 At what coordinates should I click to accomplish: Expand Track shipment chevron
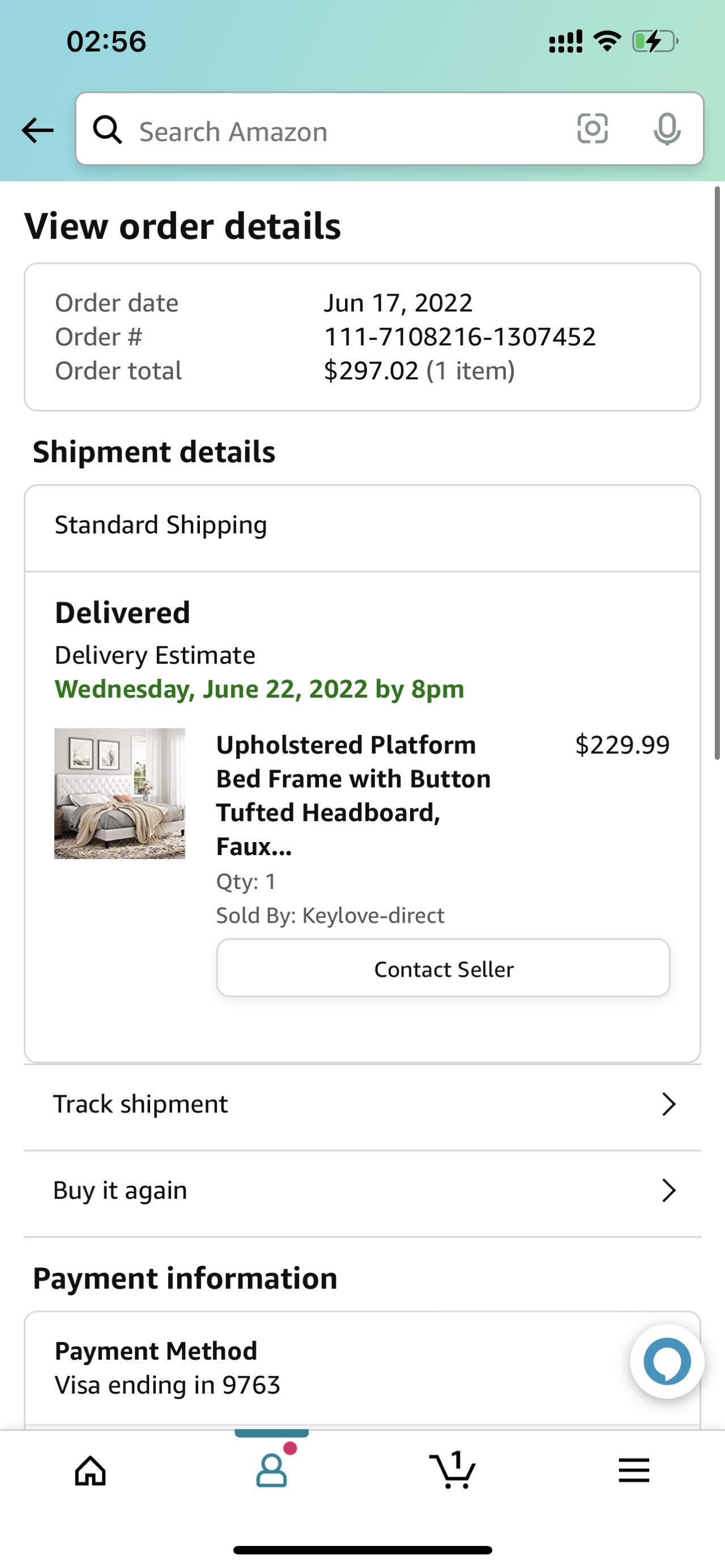click(x=668, y=1104)
